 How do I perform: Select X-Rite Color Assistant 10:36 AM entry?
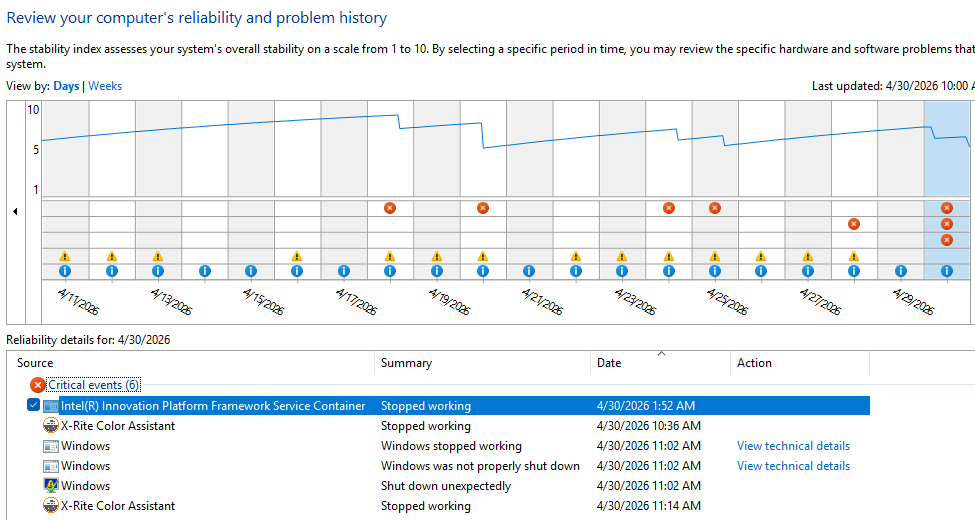pyautogui.click(x=118, y=426)
